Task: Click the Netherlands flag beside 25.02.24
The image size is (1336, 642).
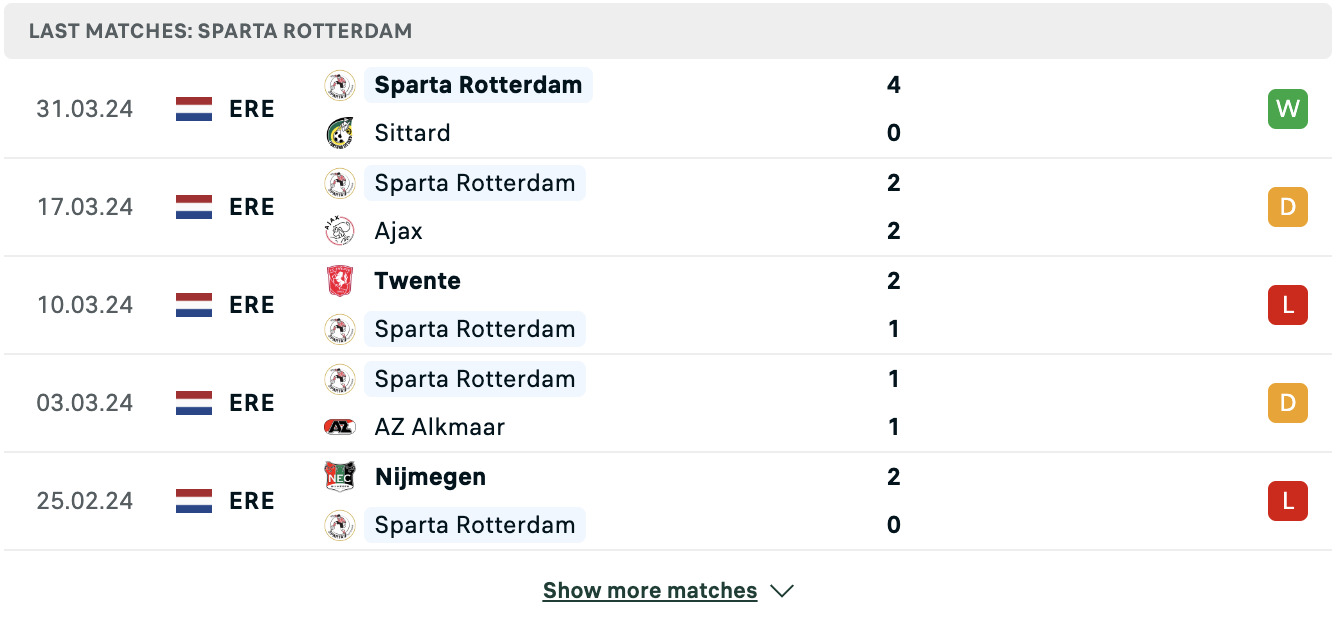Action: click(194, 501)
